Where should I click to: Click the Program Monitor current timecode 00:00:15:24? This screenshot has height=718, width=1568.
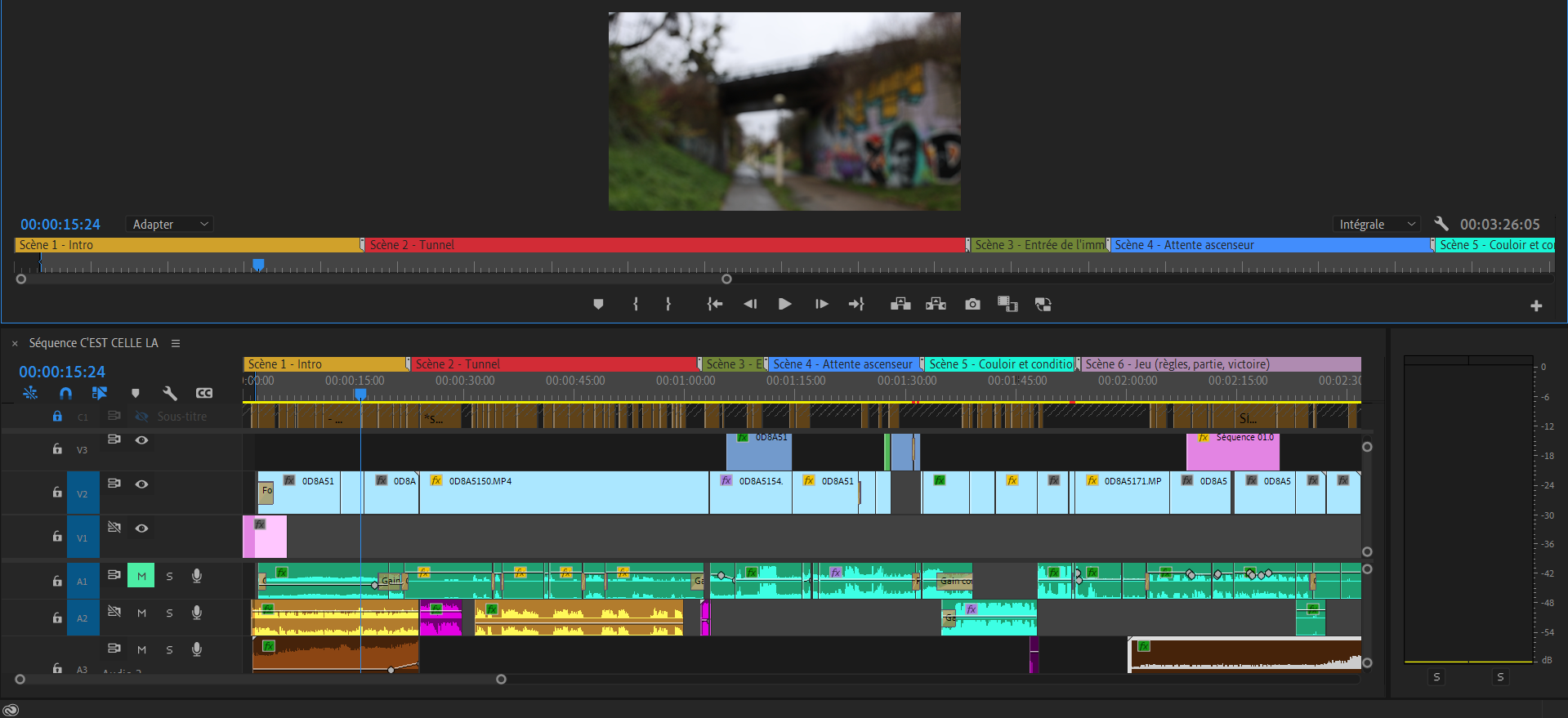(60, 225)
